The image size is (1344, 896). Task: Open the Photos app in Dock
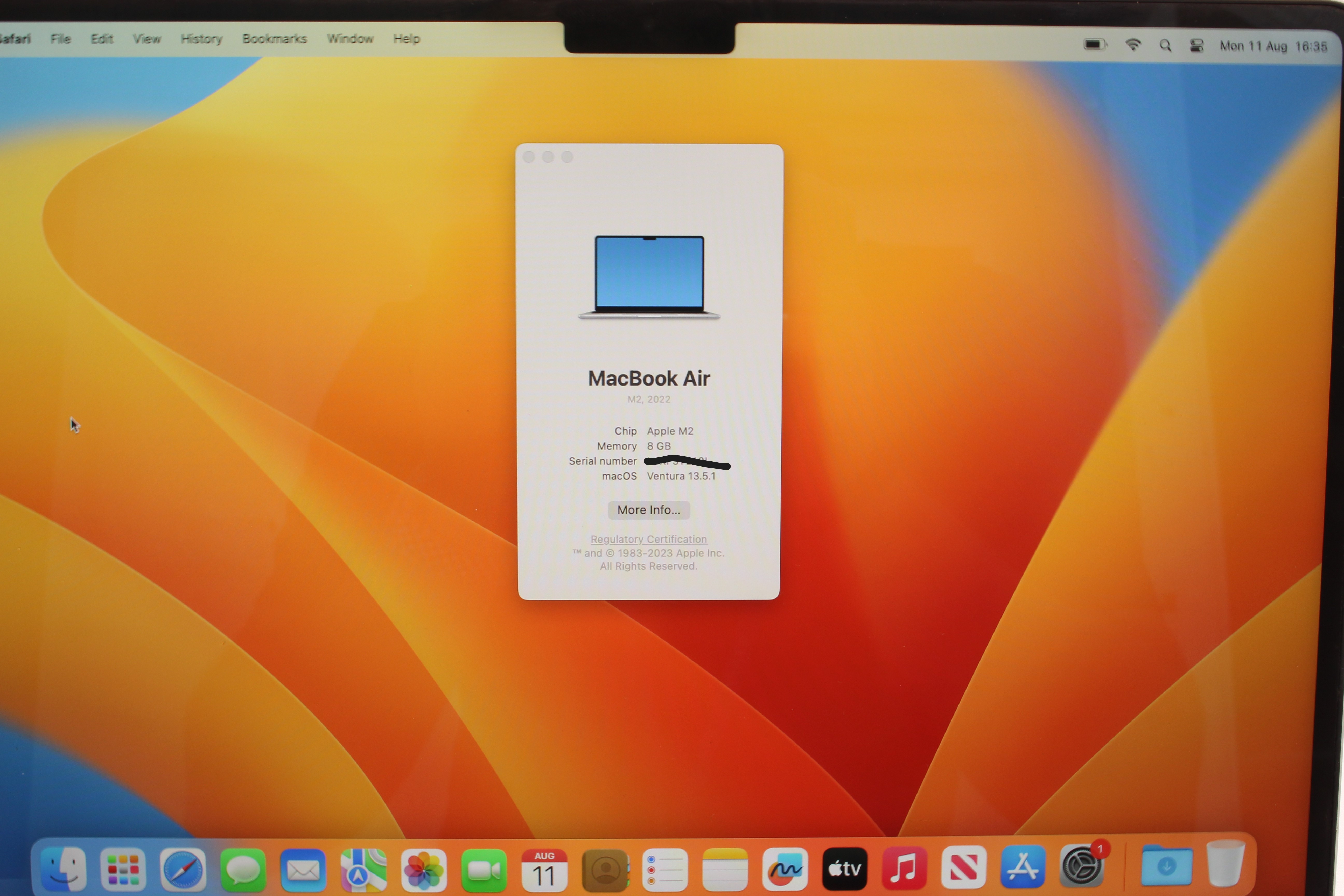tap(424, 870)
